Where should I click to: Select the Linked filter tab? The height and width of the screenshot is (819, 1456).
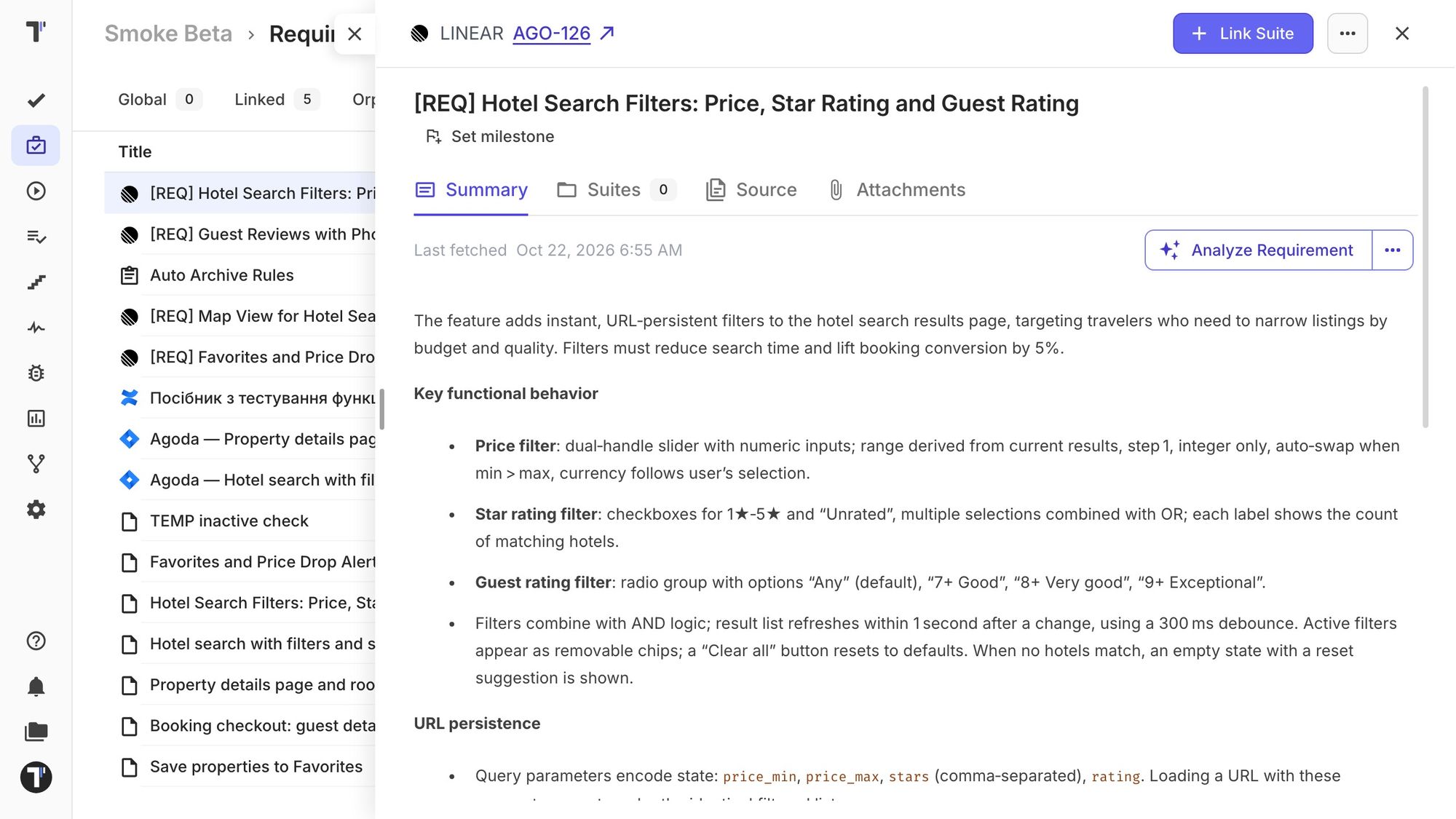277,100
